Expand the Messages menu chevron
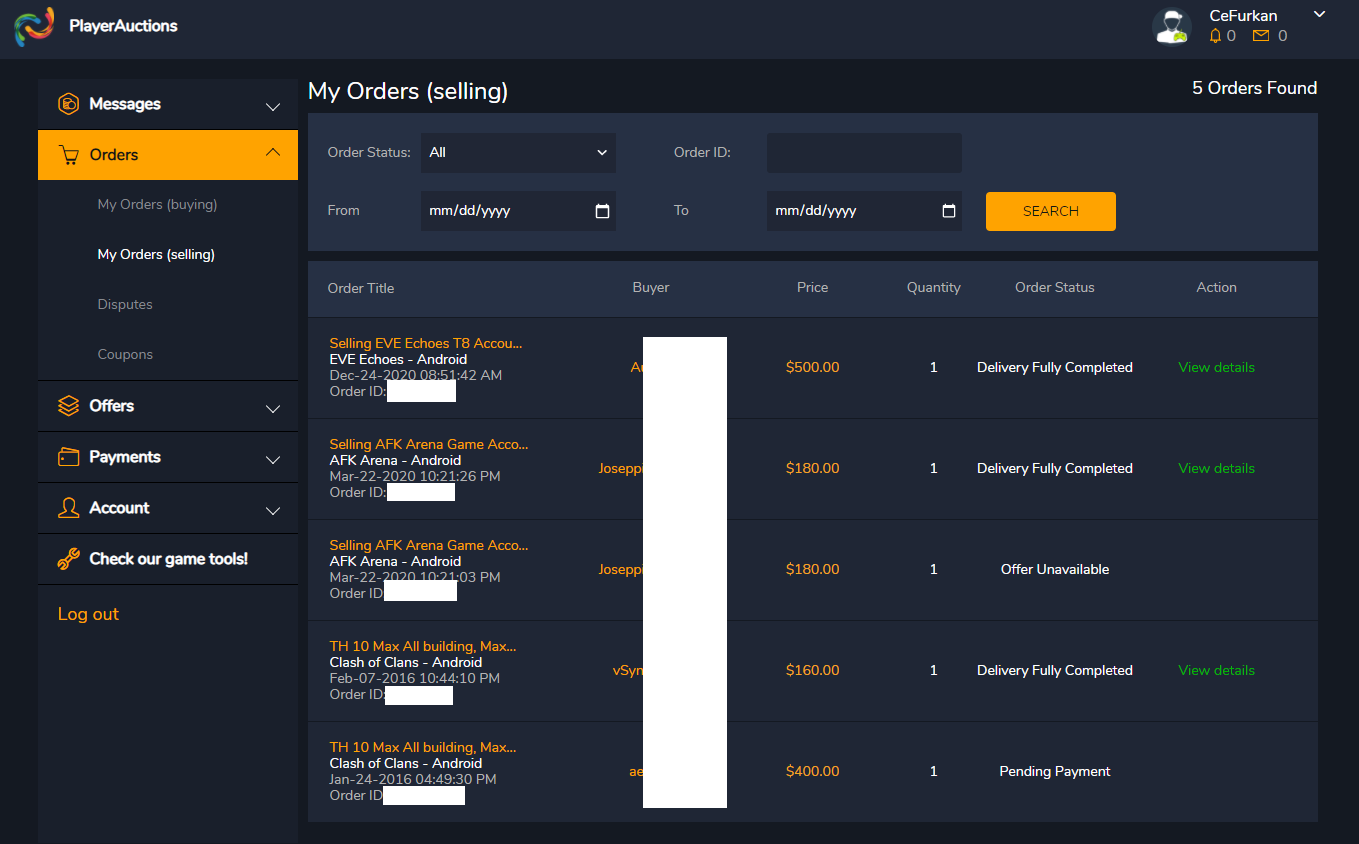Screen dimensions: 1359x844 click(x=273, y=106)
